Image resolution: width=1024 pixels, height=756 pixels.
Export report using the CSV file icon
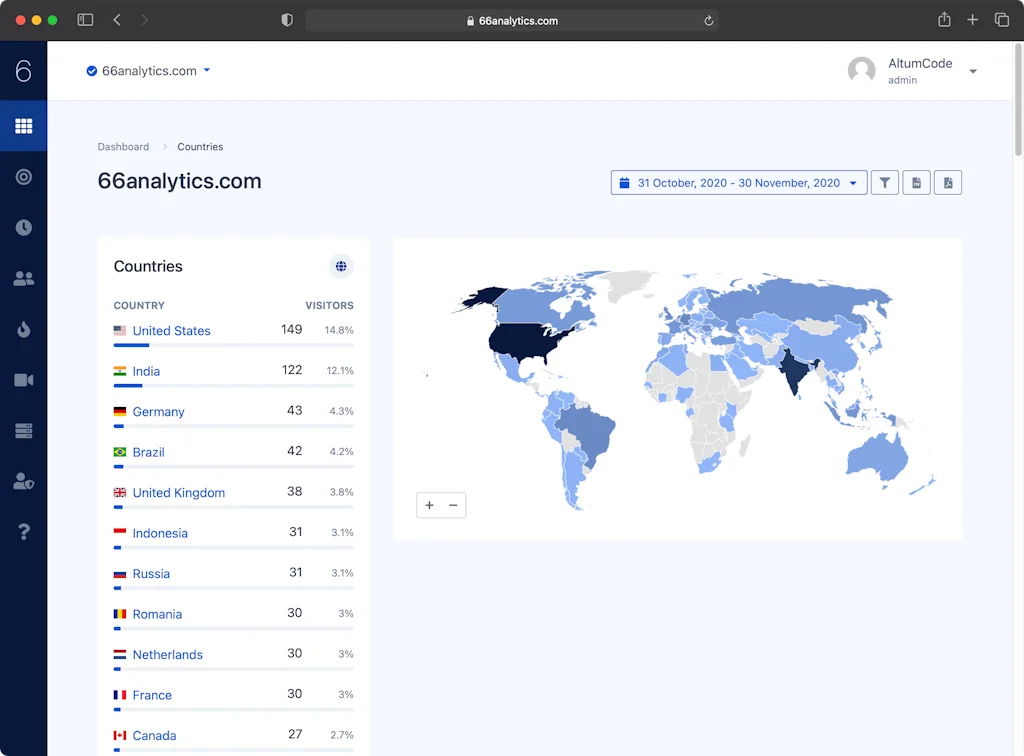(916, 182)
